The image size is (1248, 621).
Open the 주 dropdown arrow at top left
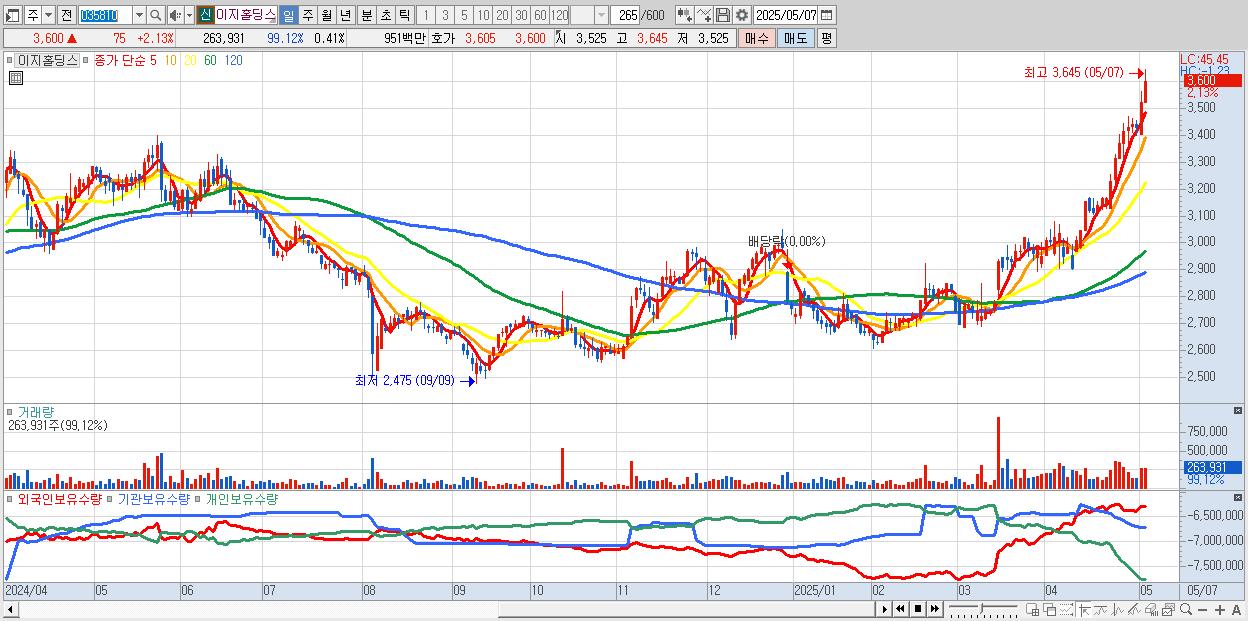coord(48,15)
